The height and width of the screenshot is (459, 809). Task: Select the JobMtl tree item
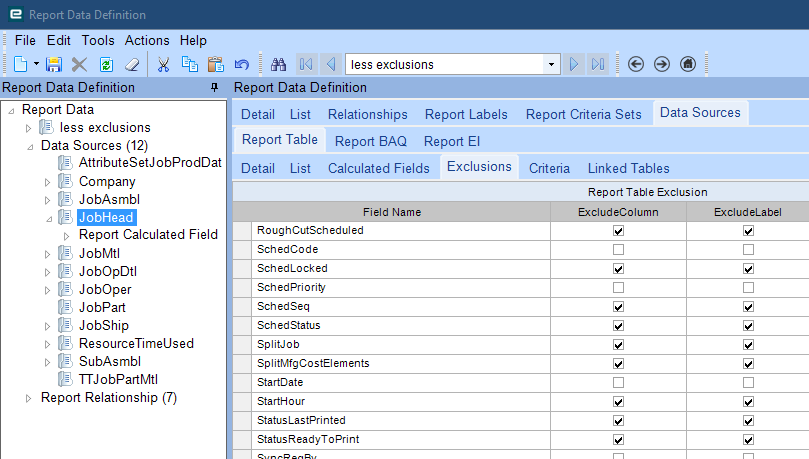click(99, 253)
